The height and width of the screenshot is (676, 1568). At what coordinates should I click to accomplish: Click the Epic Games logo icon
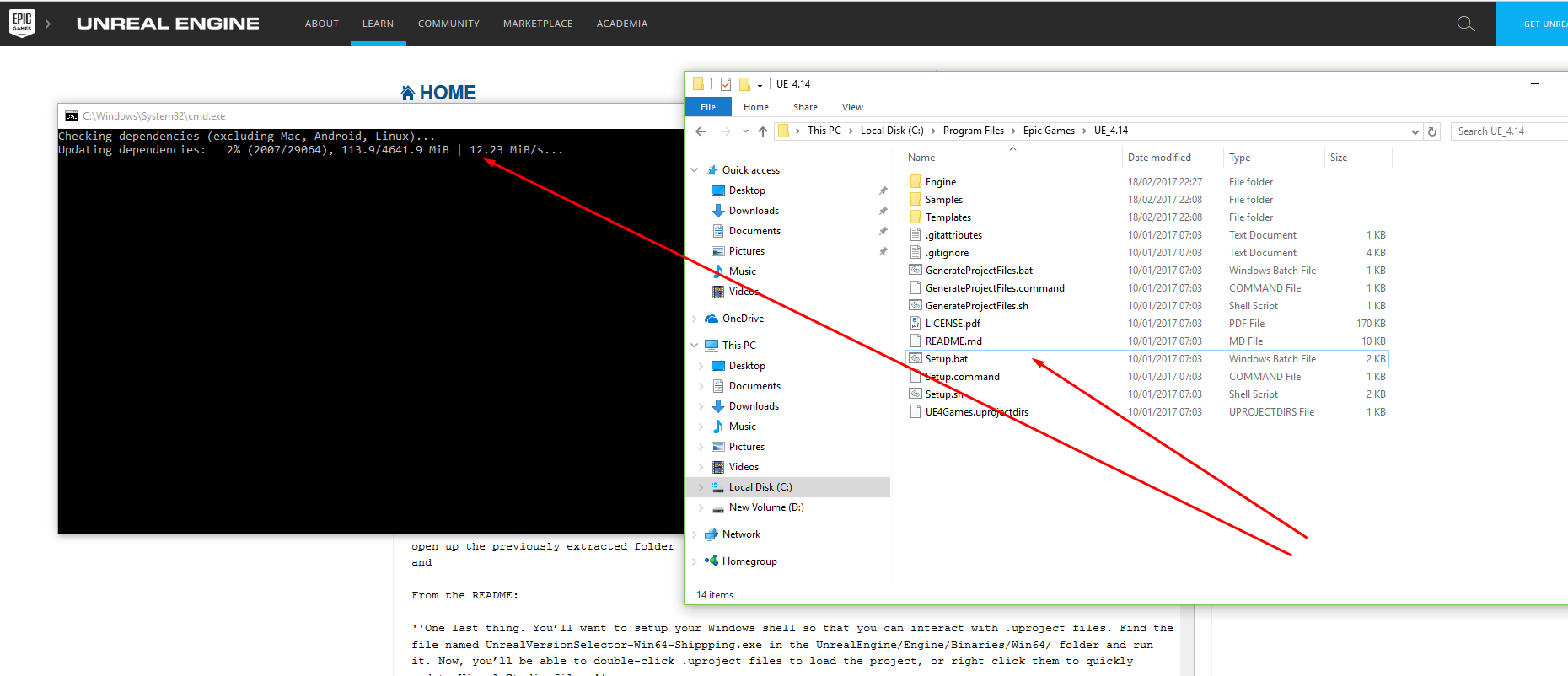22,23
